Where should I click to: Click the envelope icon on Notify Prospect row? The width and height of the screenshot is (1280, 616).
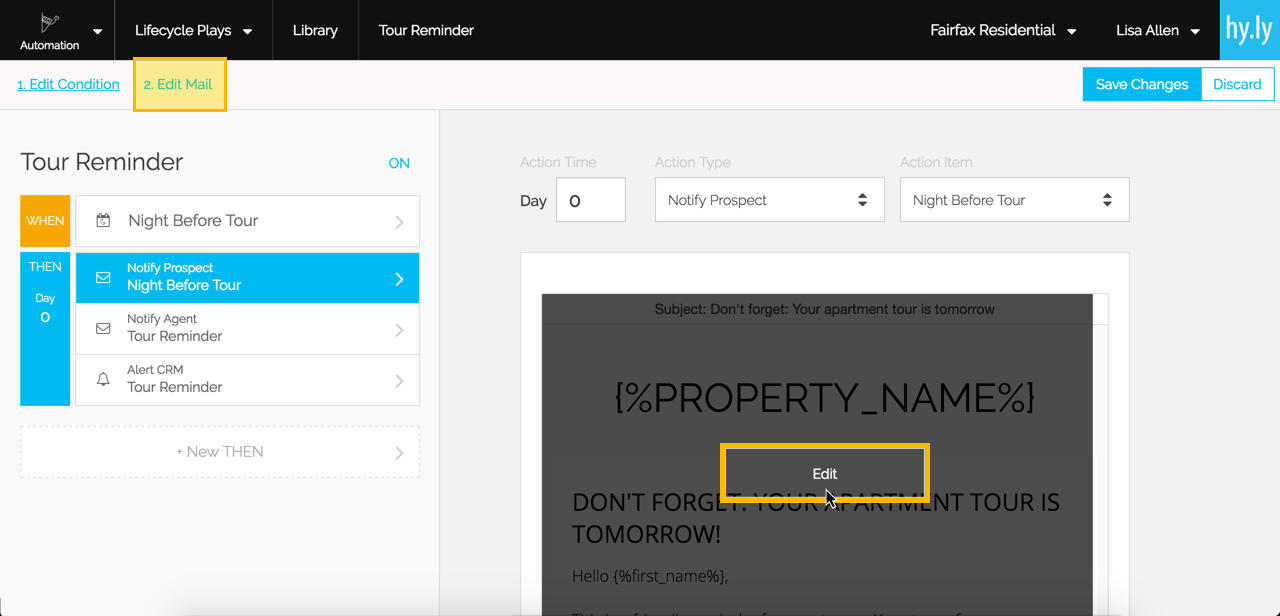[103, 278]
